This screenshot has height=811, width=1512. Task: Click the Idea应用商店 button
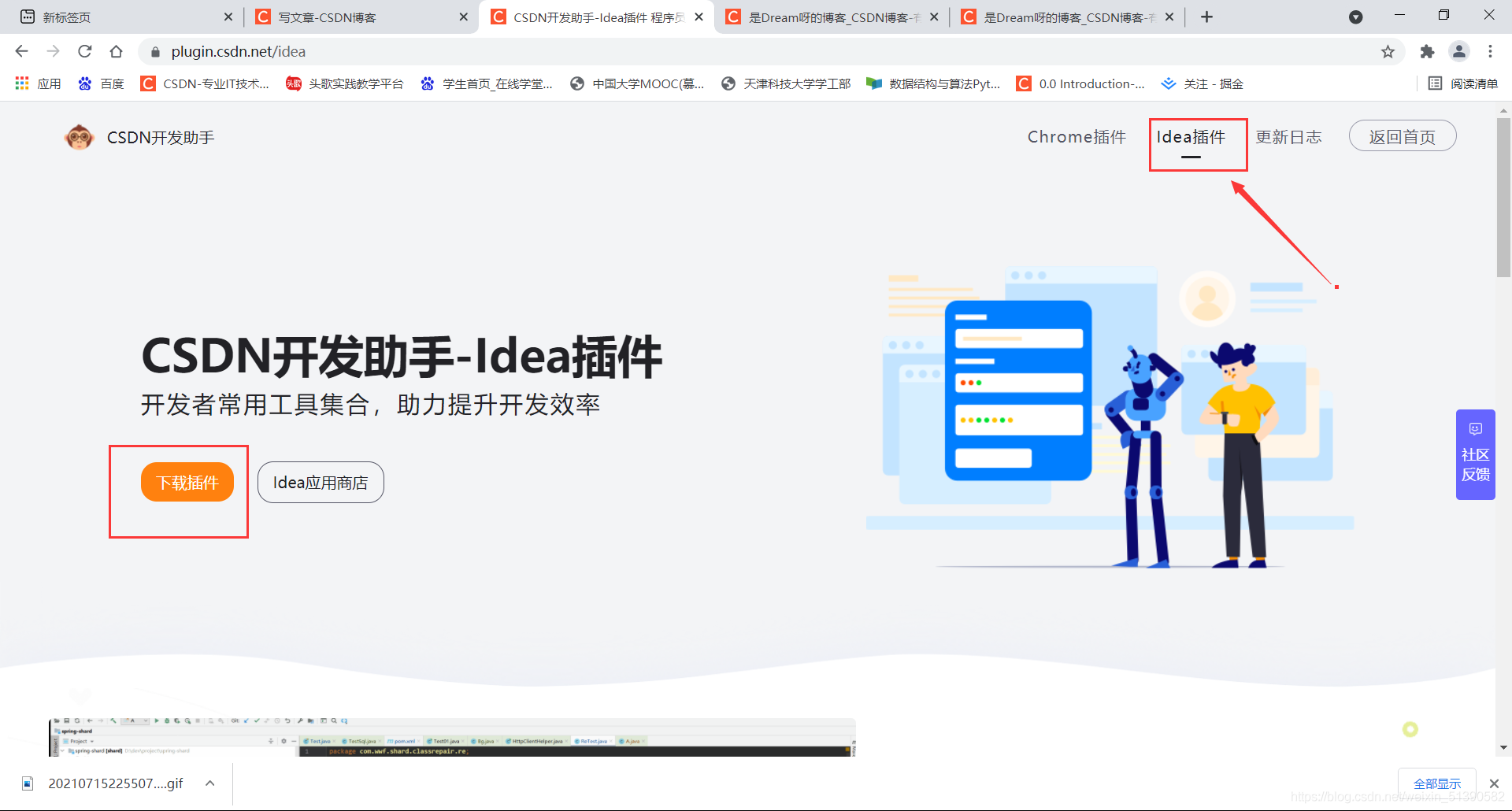click(x=321, y=482)
